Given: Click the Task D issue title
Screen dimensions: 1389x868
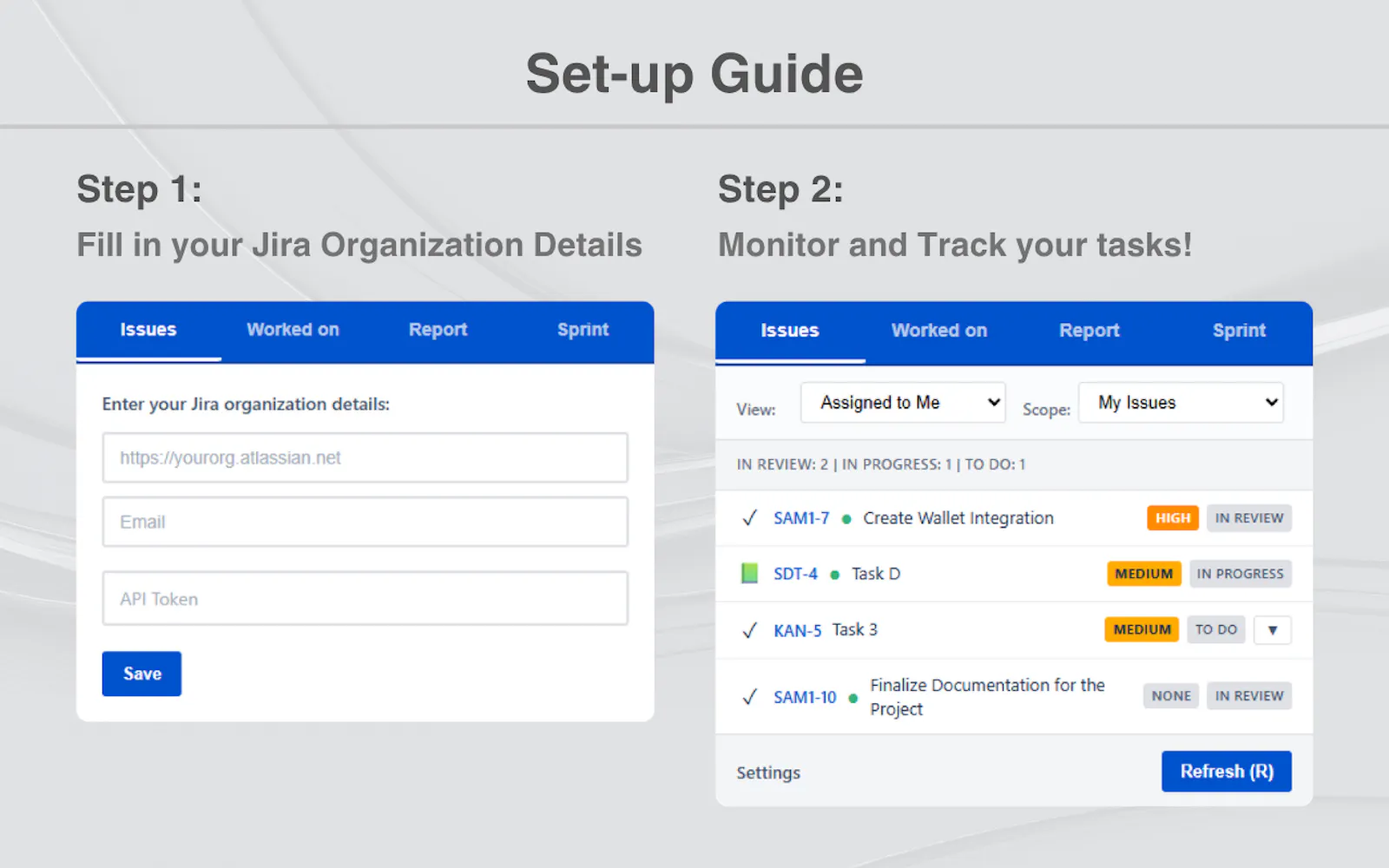Looking at the screenshot, I should point(876,574).
